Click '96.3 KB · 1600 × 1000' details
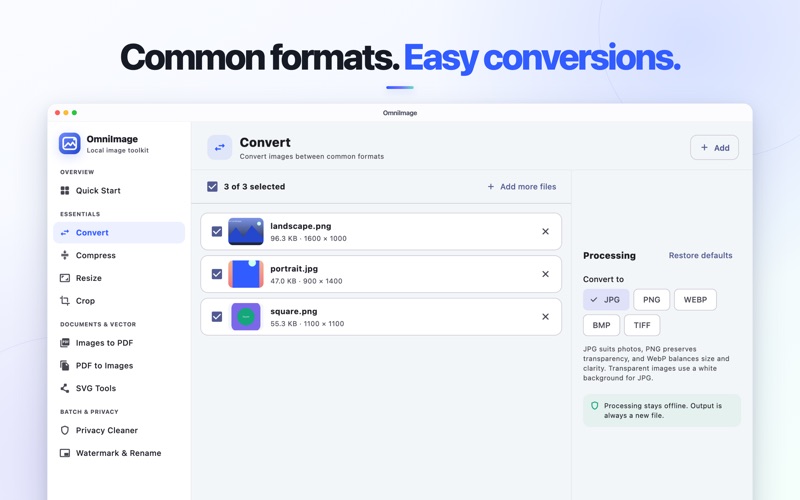 tap(308, 238)
